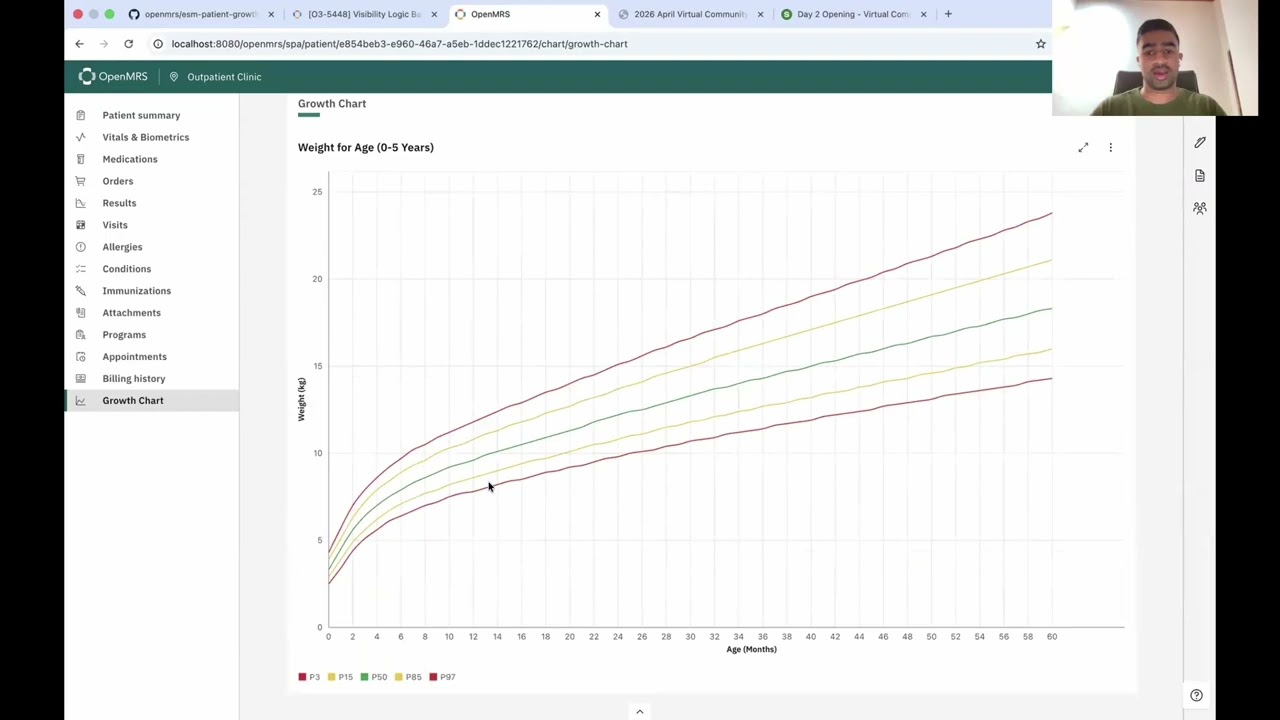1280x720 pixels.
Task: Open Programs page
Action: [x=124, y=335]
